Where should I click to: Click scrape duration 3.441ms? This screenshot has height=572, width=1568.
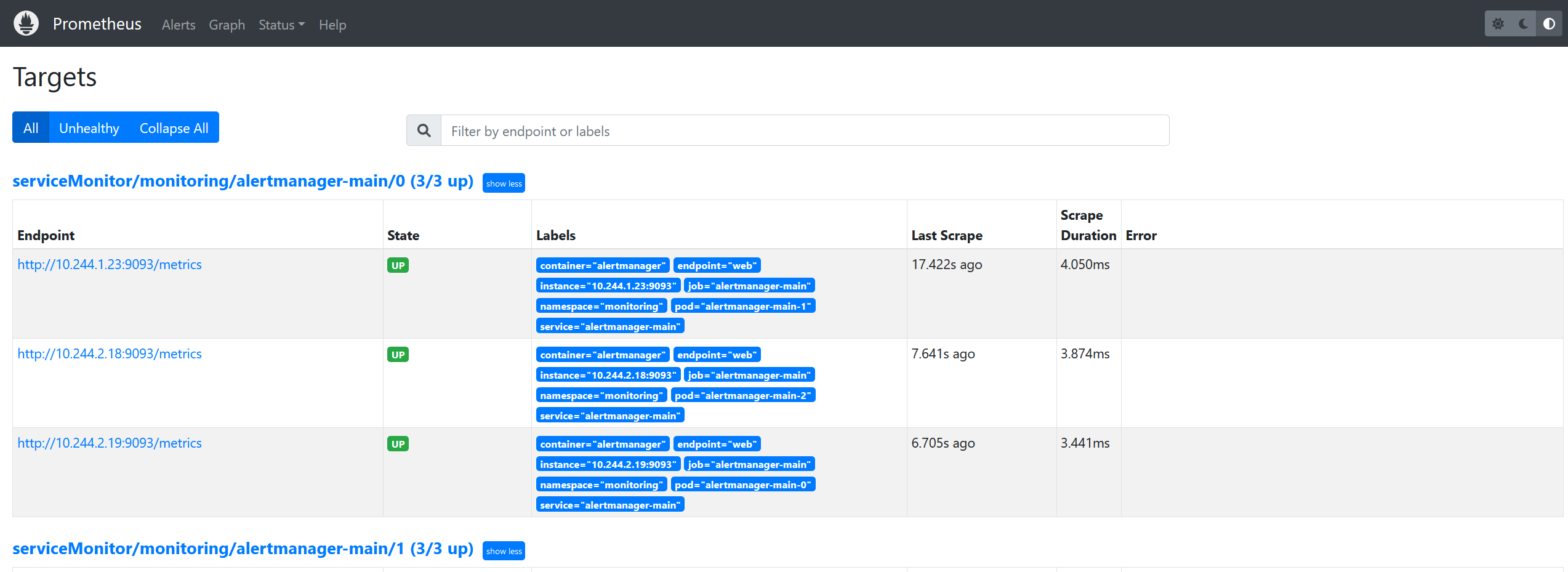pos(1085,443)
